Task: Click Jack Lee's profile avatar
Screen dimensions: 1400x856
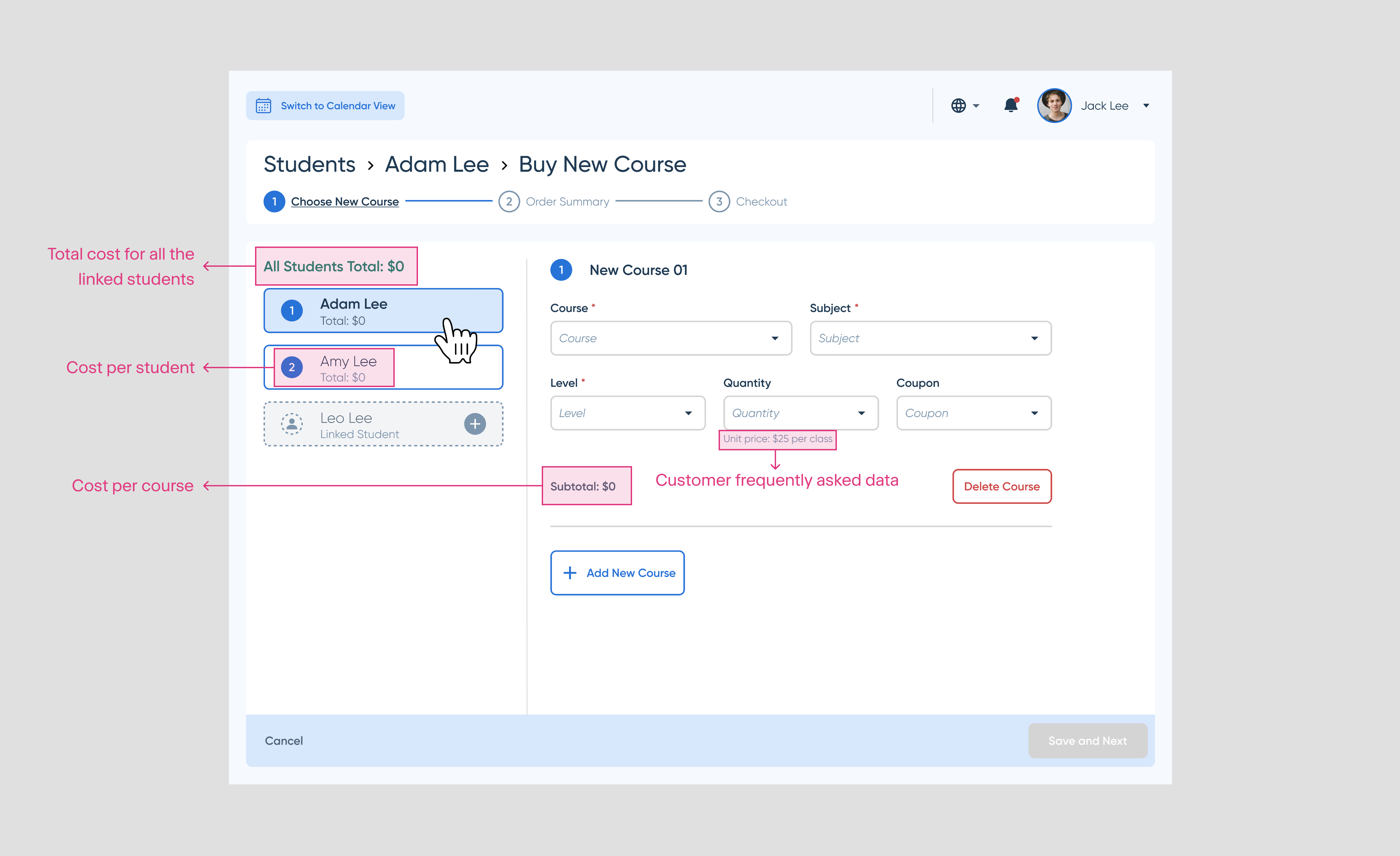Action: click(x=1055, y=106)
